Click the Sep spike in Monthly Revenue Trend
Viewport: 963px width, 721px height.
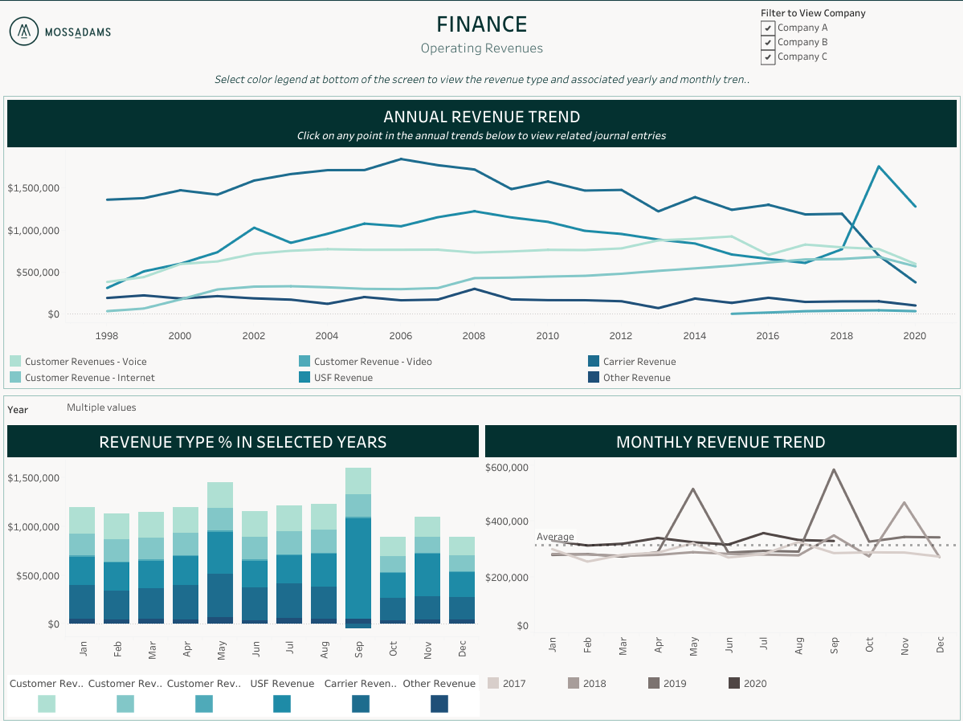[x=836, y=470]
